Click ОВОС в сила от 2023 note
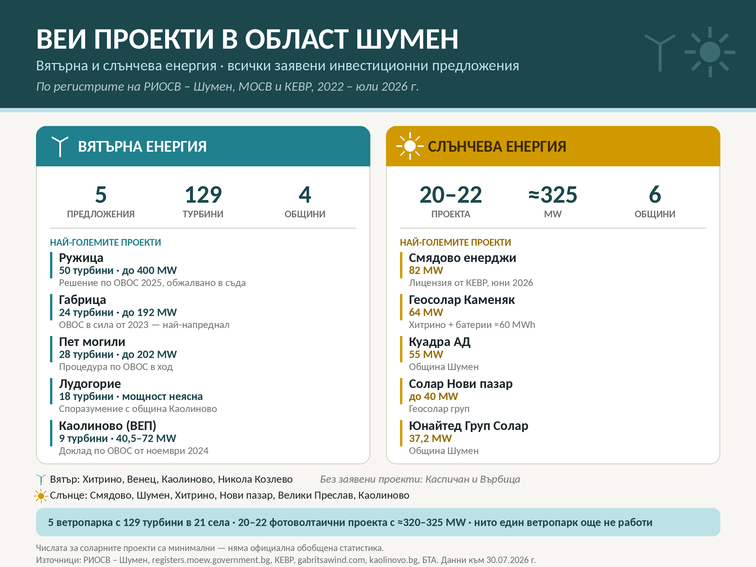The image size is (756, 567). (144, 325)
